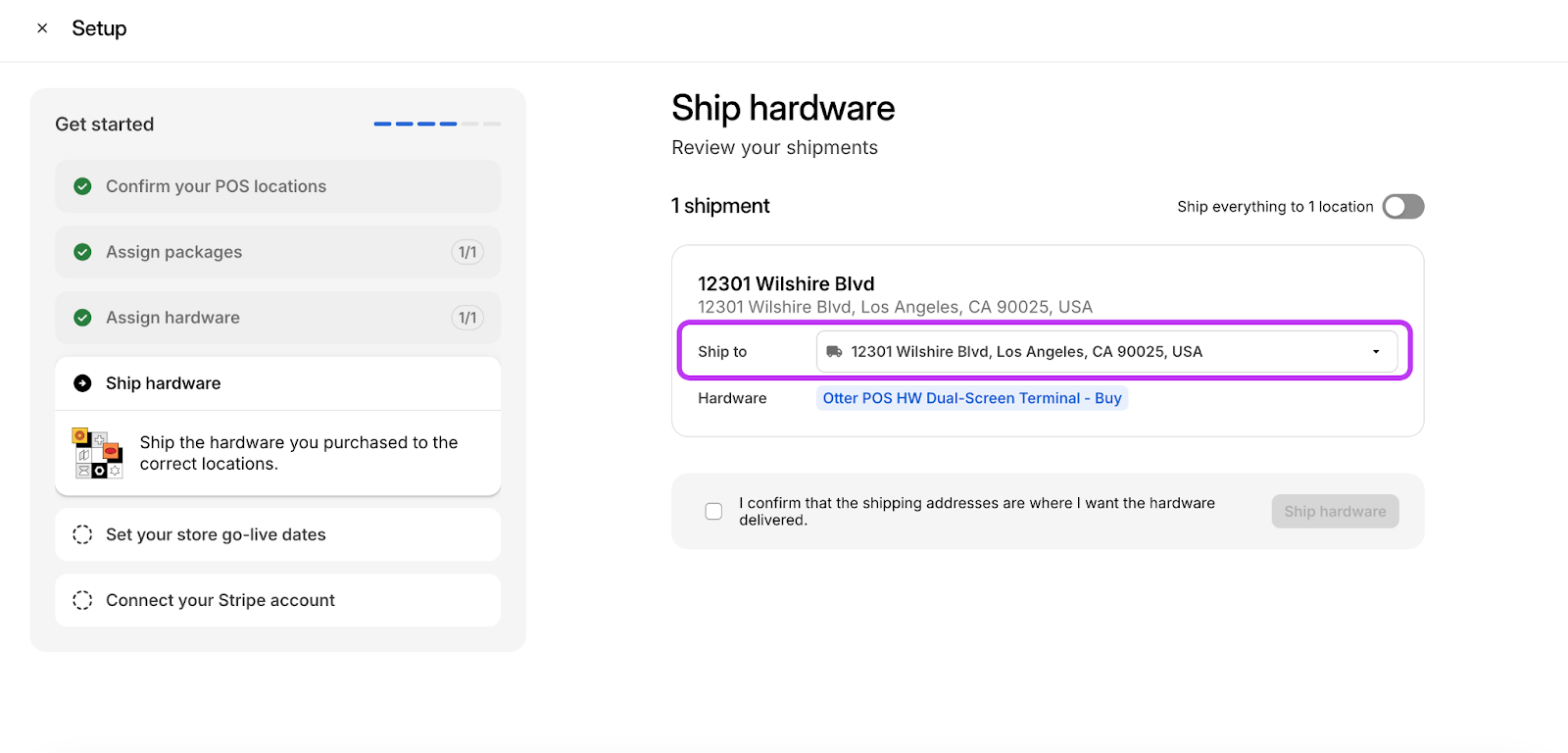Screen dimensions: 1568x753
Task: Close the Setup screen with X icon
Action: [x=42, y=28]
